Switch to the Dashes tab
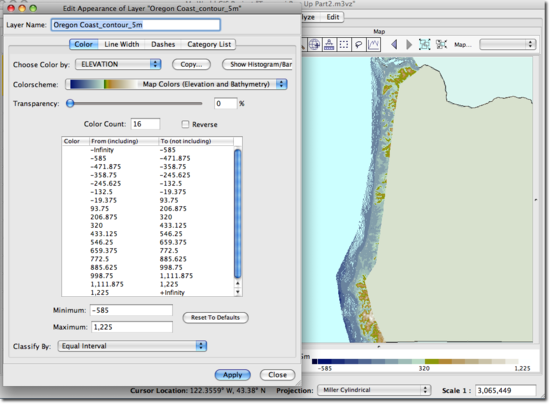 [163, 44]
